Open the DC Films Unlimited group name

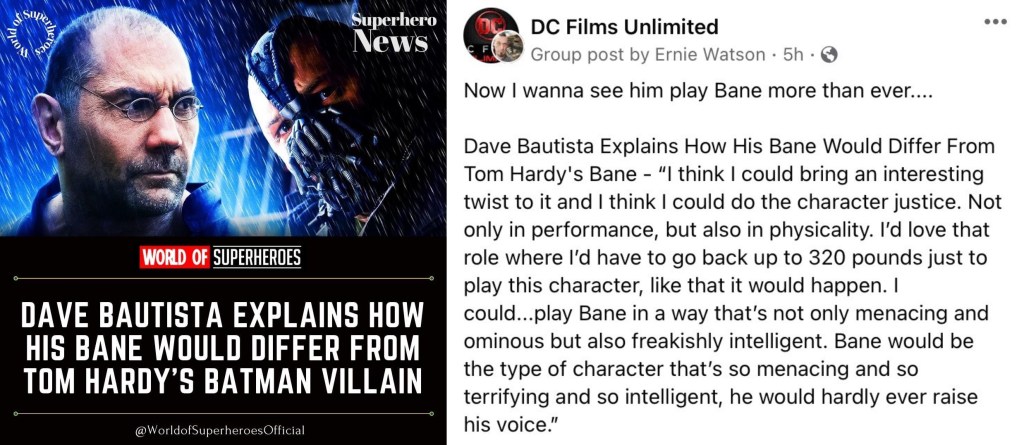click(624, 27)
